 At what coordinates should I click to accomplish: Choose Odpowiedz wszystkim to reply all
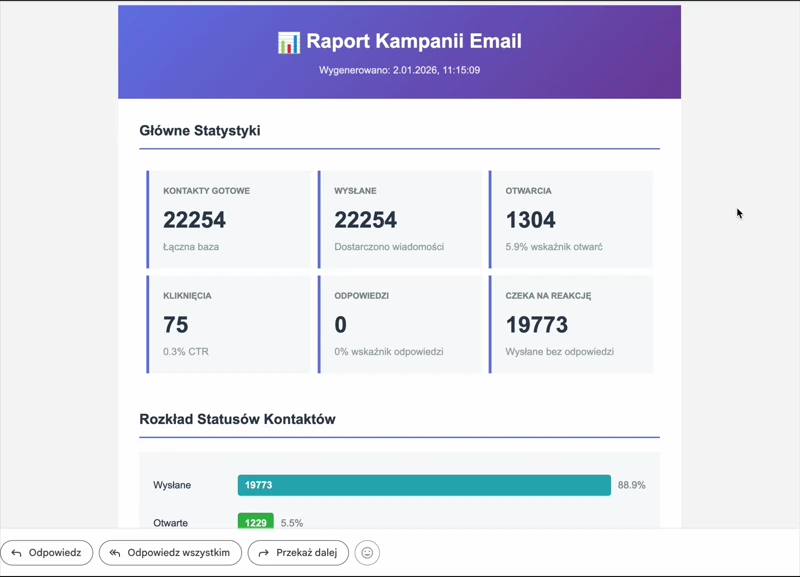pos(170,553)
